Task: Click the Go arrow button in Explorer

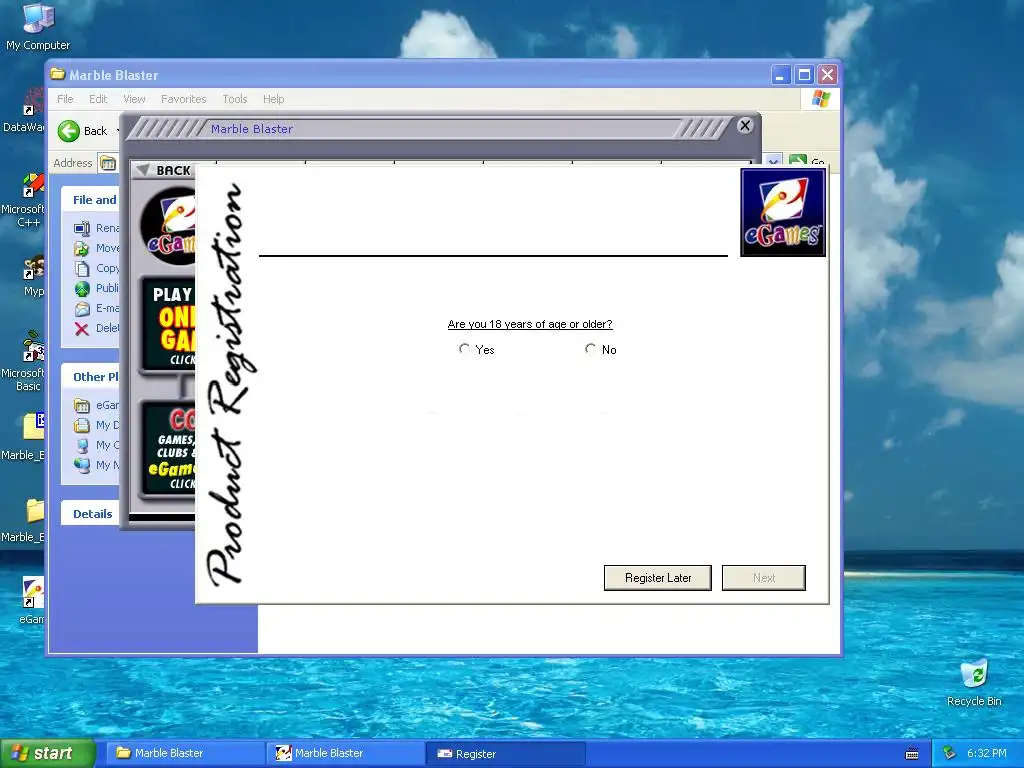Action: 797,161
